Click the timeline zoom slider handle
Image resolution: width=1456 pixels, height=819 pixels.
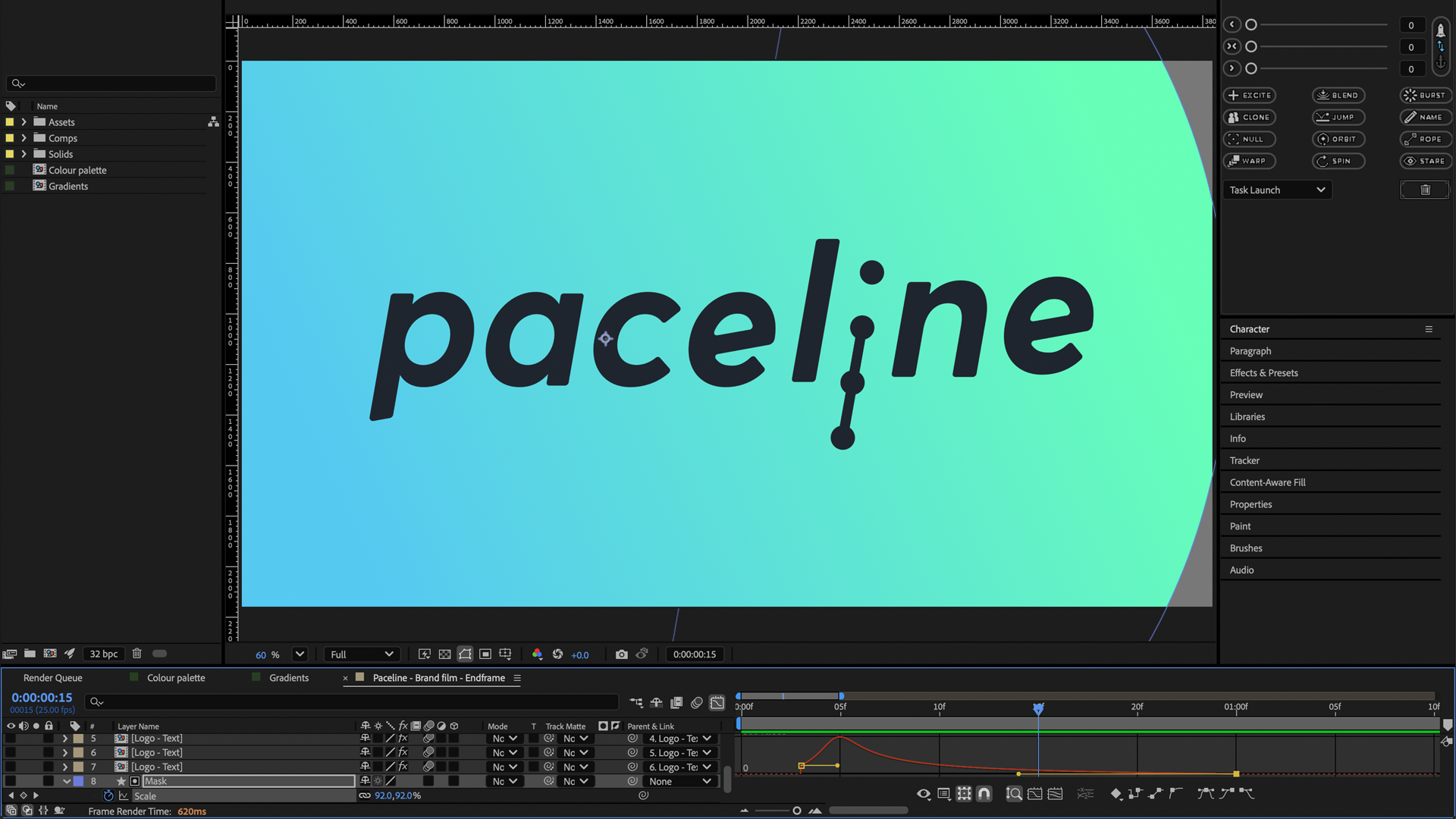(x=796, y=811)
